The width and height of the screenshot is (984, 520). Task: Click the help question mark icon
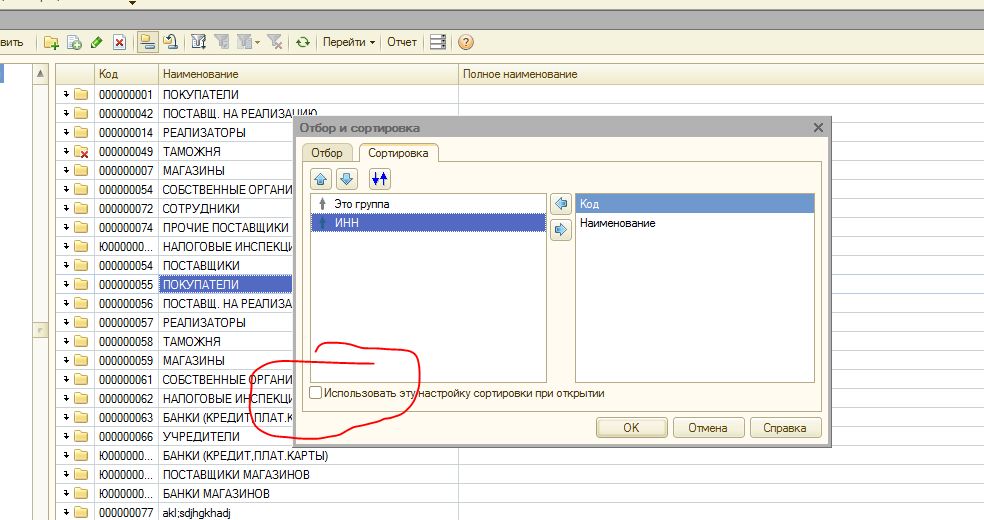pyautogui.click(x=466, y=42)
